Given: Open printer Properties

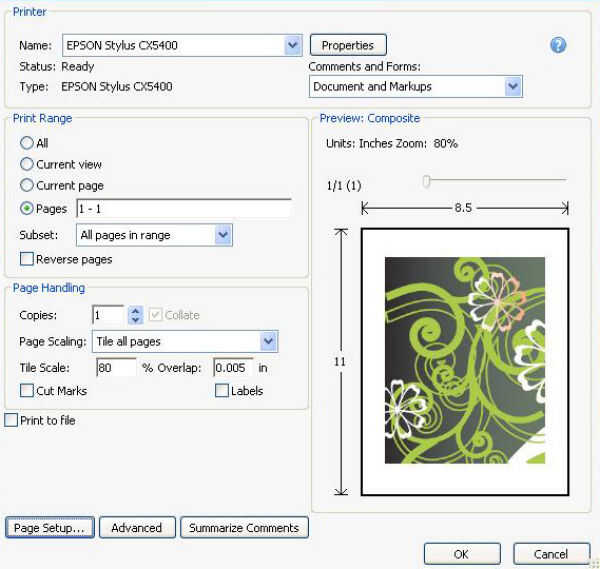Looking at the screenshot, I should (348, 45).
